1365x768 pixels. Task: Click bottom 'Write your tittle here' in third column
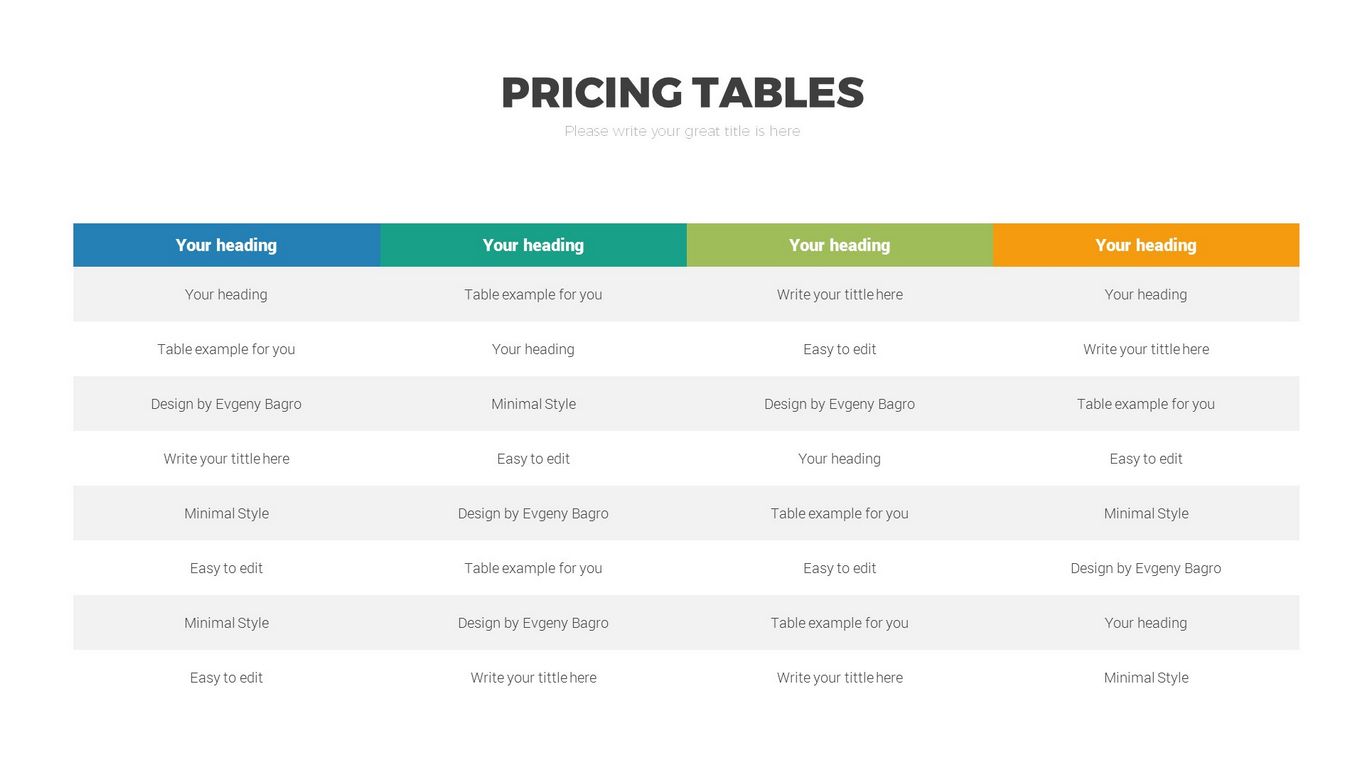click(839, 678)
